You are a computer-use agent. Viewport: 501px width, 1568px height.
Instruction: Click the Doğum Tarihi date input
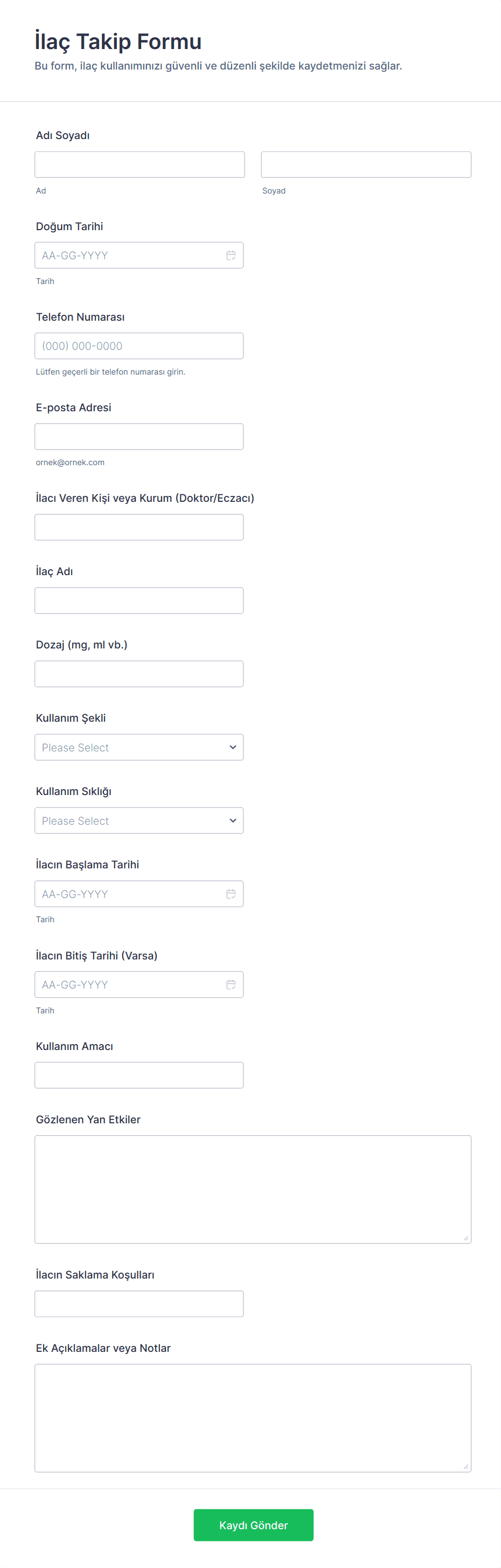click(128, 255)
